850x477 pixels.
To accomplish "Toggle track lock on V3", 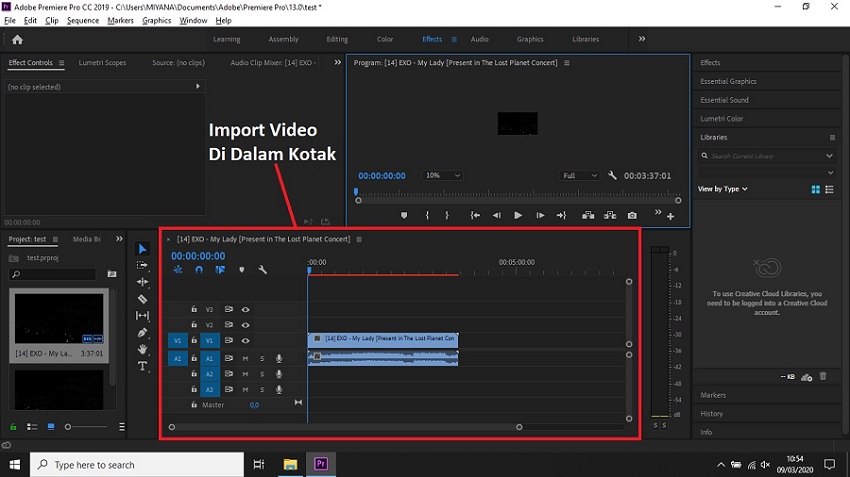I will 194,309.
